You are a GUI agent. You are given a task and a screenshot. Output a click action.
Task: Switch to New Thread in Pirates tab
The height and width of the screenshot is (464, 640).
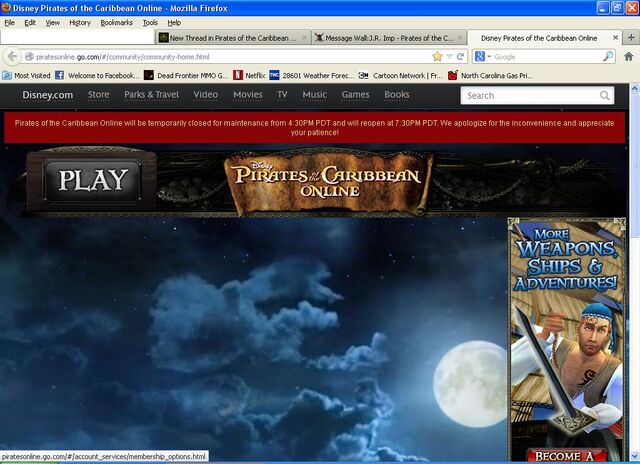[233, 38]
